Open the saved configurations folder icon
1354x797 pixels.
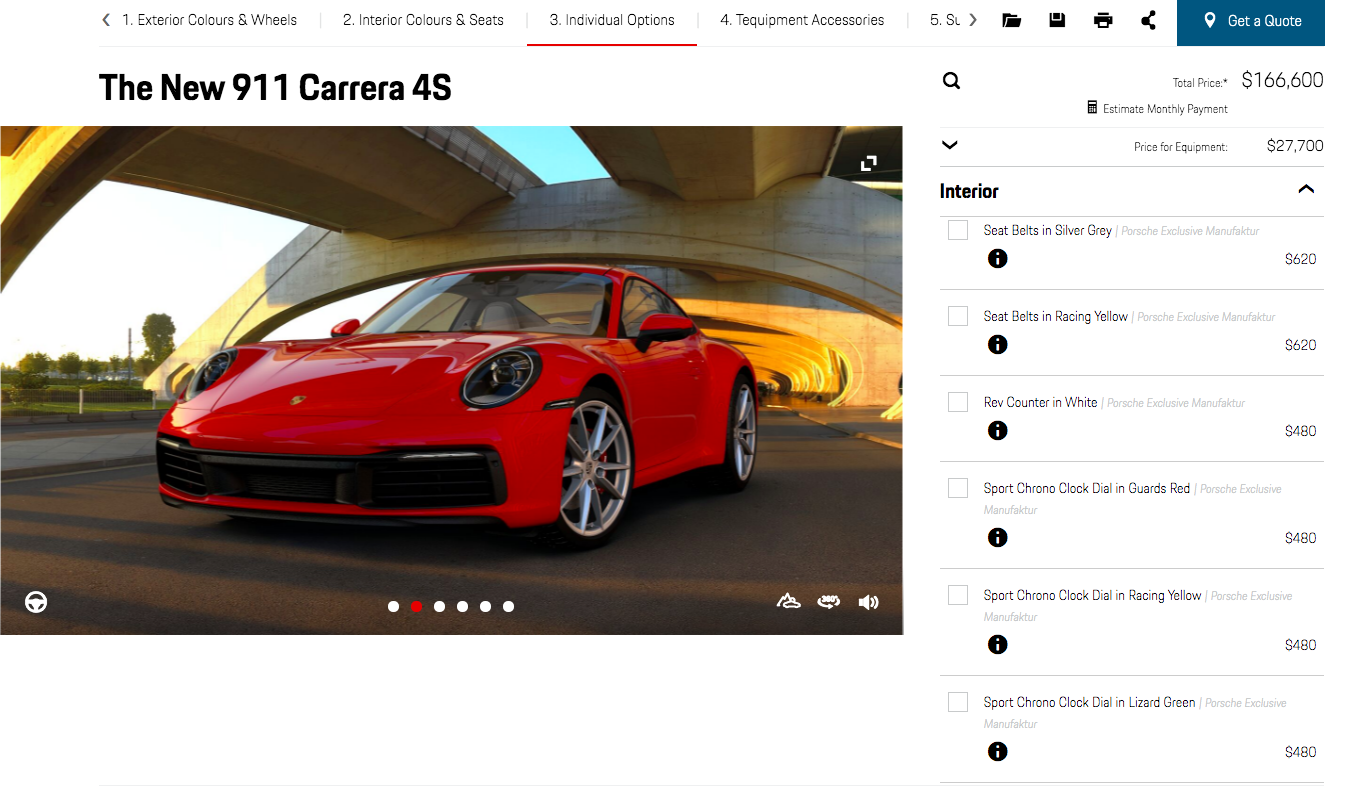1011,20
